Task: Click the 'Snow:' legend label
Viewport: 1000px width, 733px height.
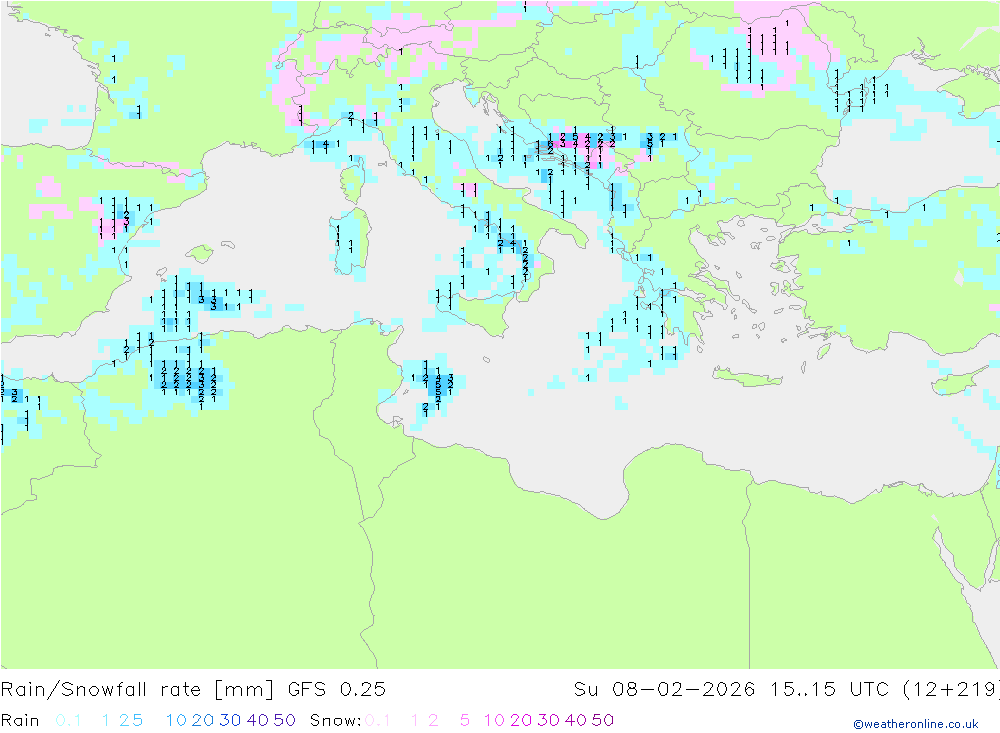Action: tap(335, 720)
